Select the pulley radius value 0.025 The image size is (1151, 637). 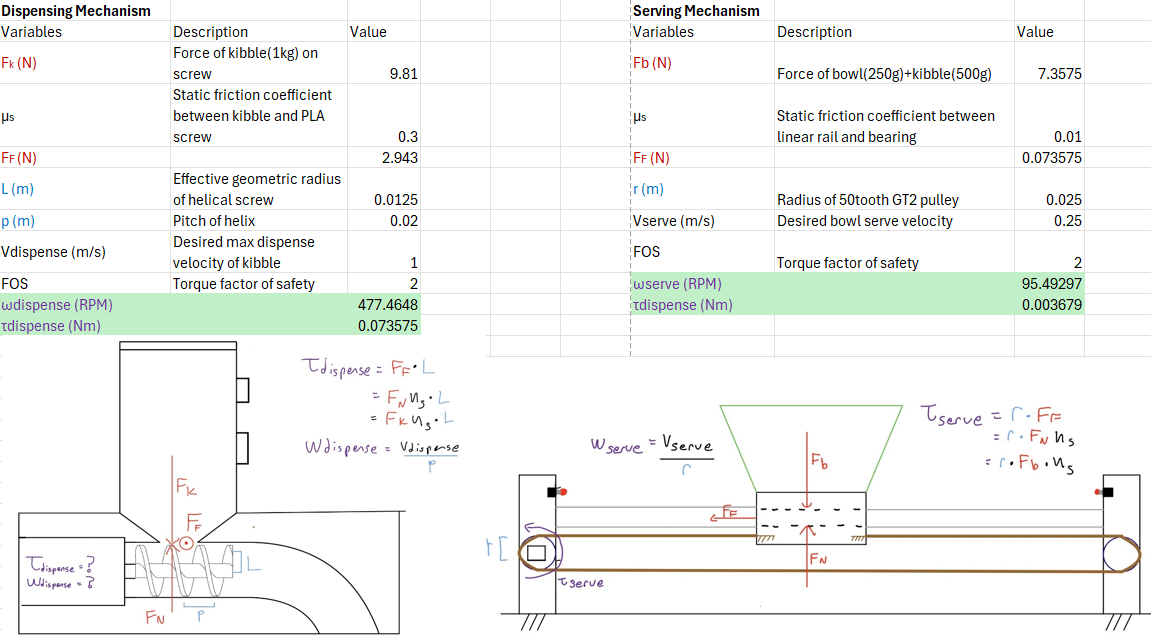[x=1048, y=200]
